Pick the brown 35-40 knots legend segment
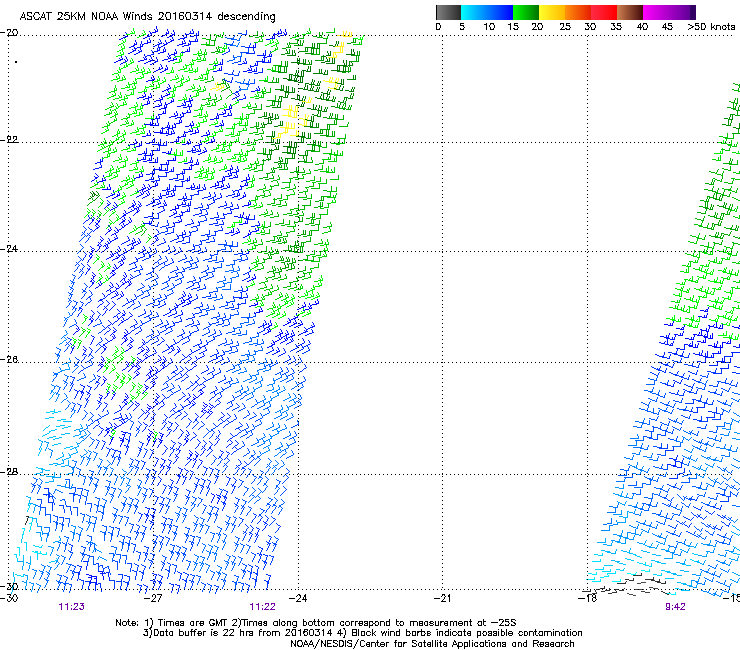This screenshot has height=650, width=740. click(x=630, y=12)
